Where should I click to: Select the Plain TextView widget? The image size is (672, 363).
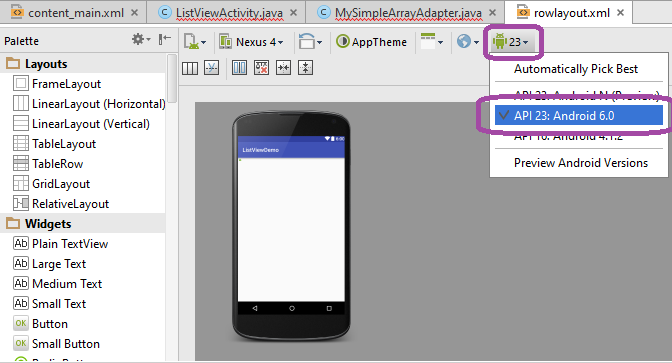click(x=60, y=244)
